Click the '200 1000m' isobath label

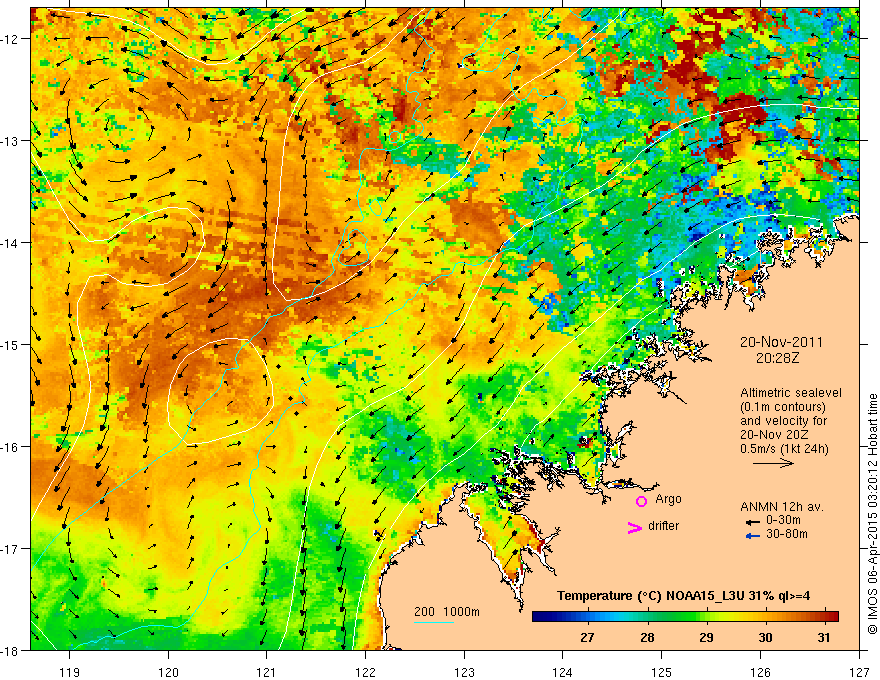click(x=447, y=612)
